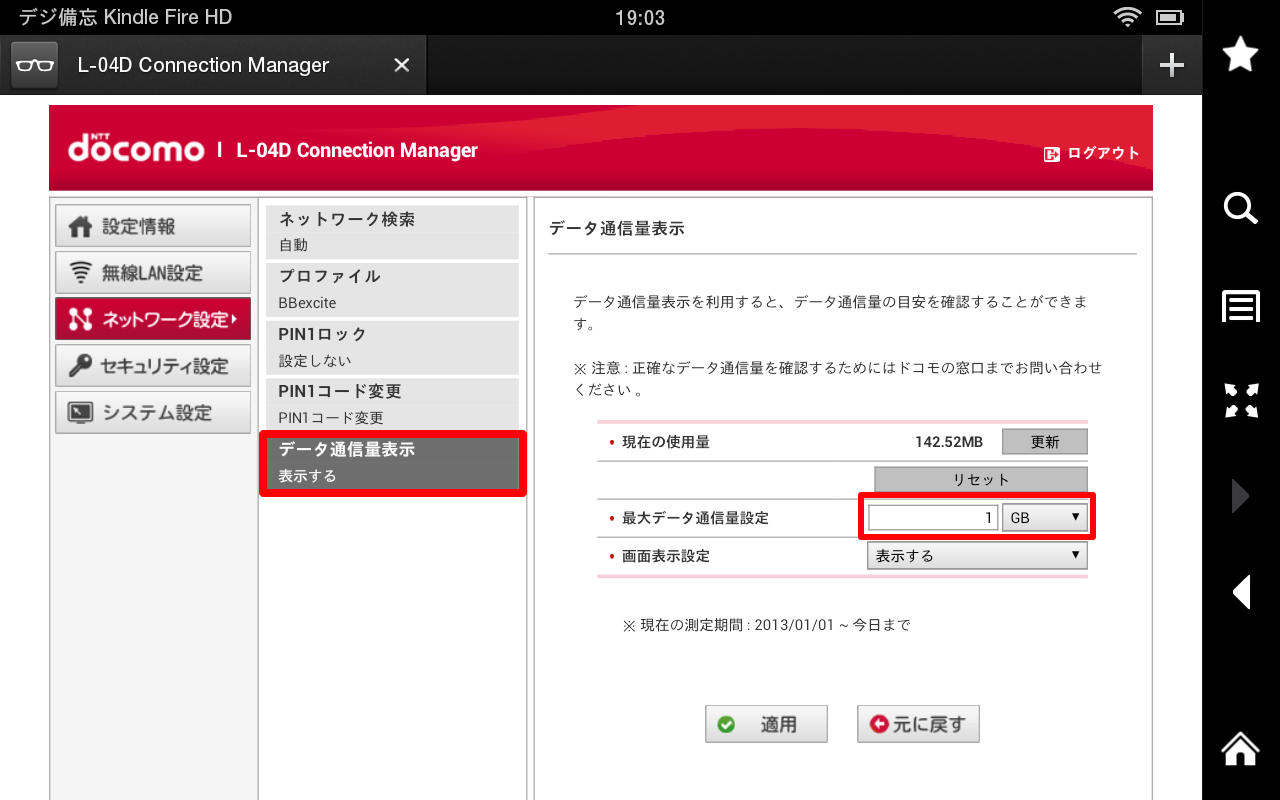Screen dimensions: 1280x800
Task: Select ネットワーク設定 menu
Action: tap(153, 319)
